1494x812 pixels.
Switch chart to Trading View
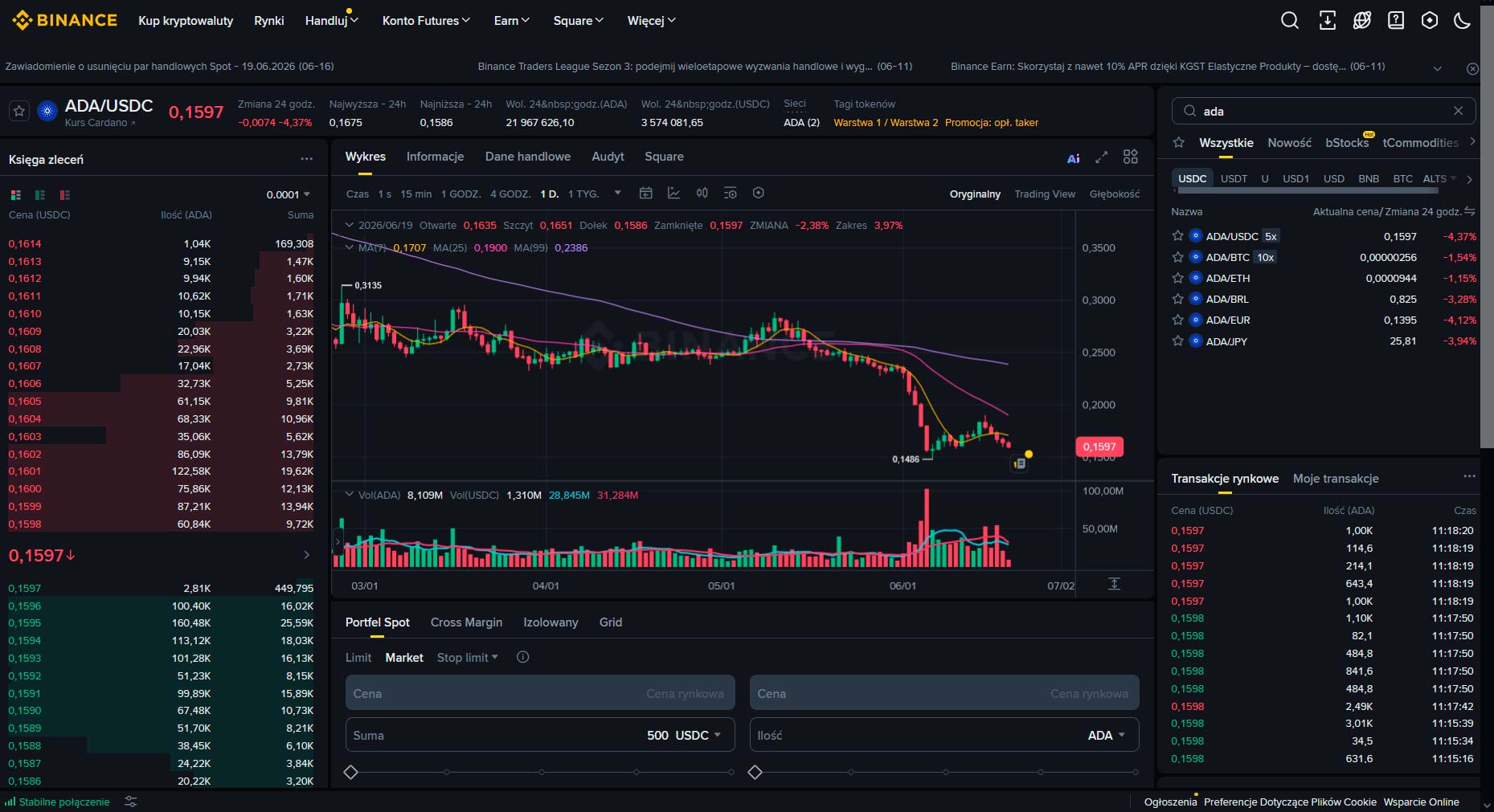pos(1045,194)
